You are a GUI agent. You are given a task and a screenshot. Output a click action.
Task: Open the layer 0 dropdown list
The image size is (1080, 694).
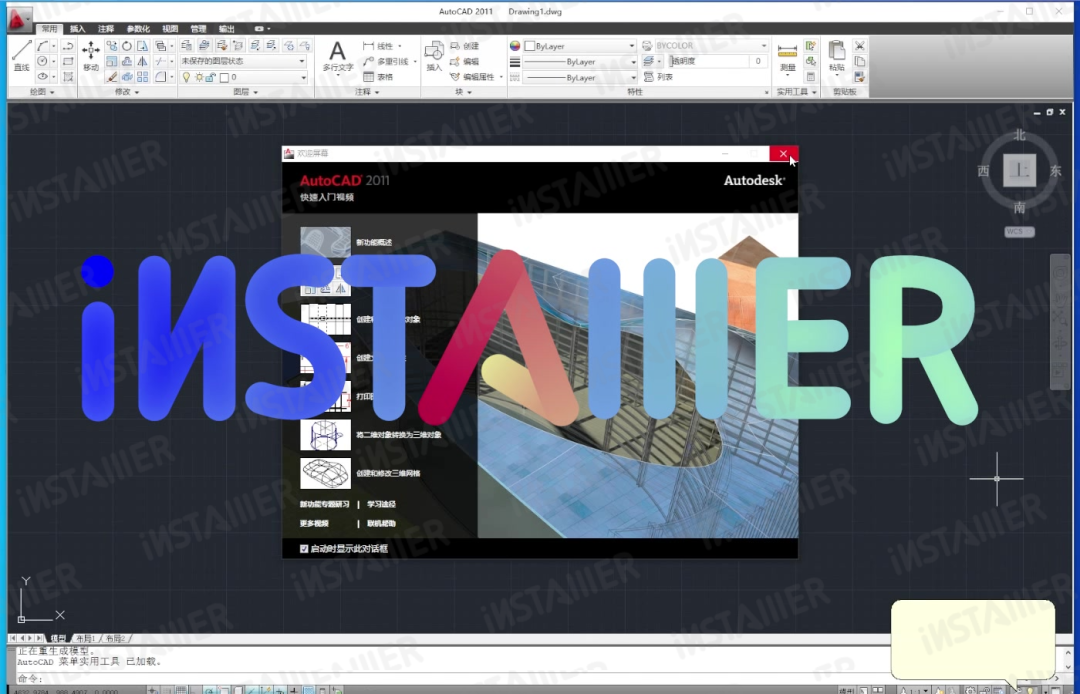point(303,78)
